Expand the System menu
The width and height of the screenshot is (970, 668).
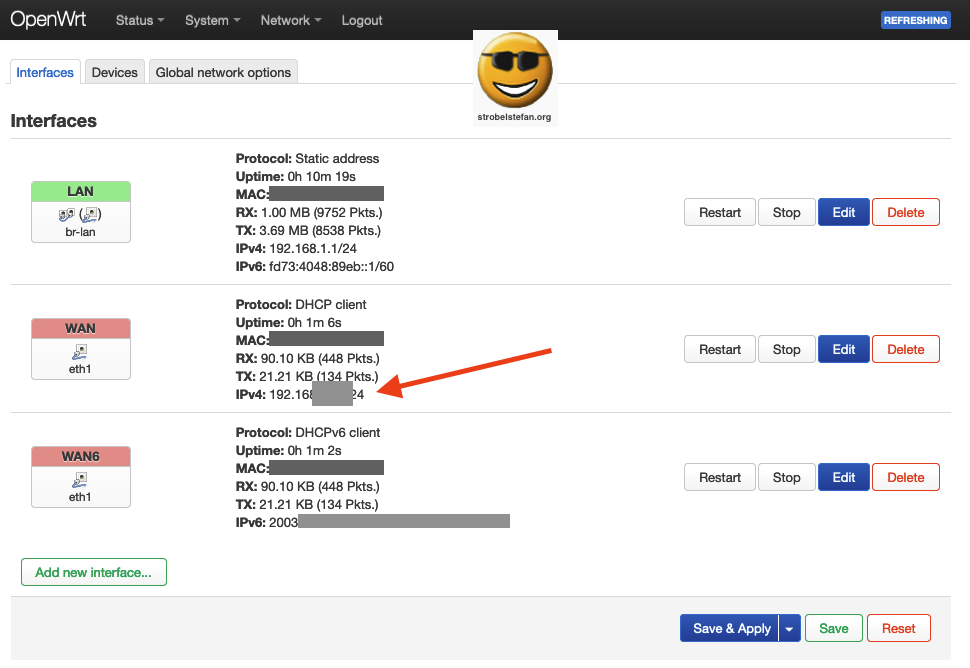click(x=212, y=20)
